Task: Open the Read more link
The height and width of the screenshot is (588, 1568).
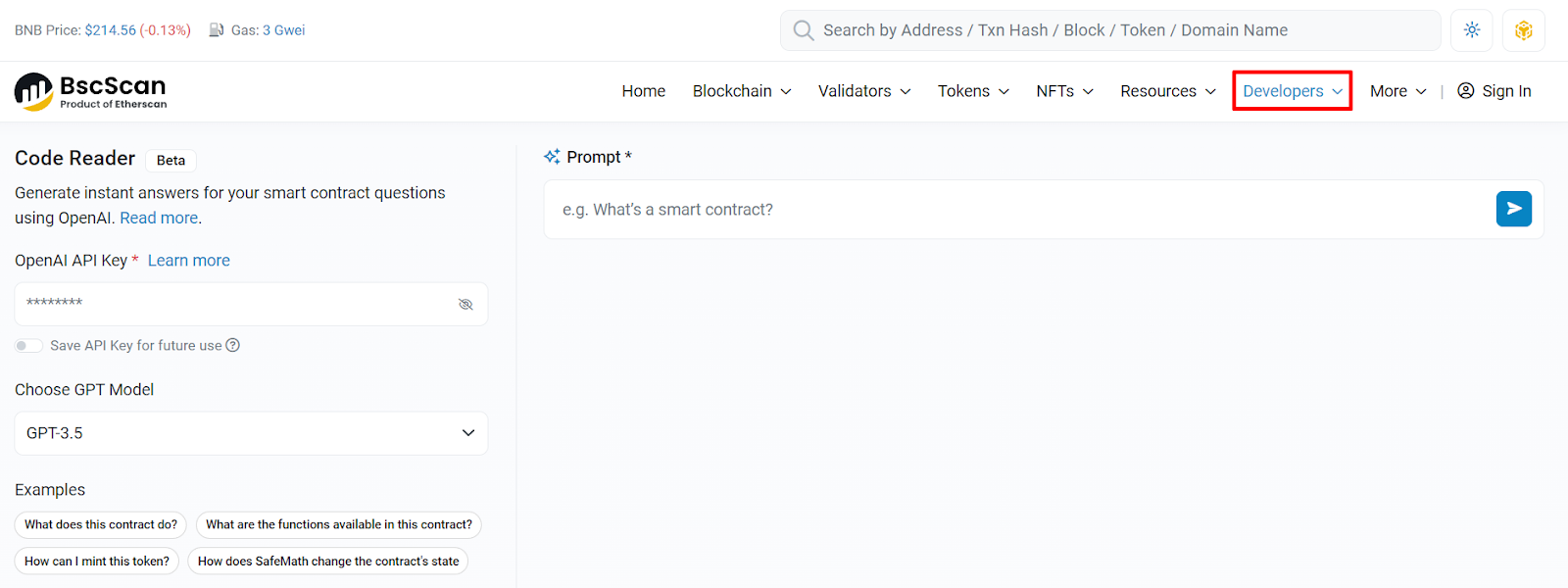Action: point(159,218)
